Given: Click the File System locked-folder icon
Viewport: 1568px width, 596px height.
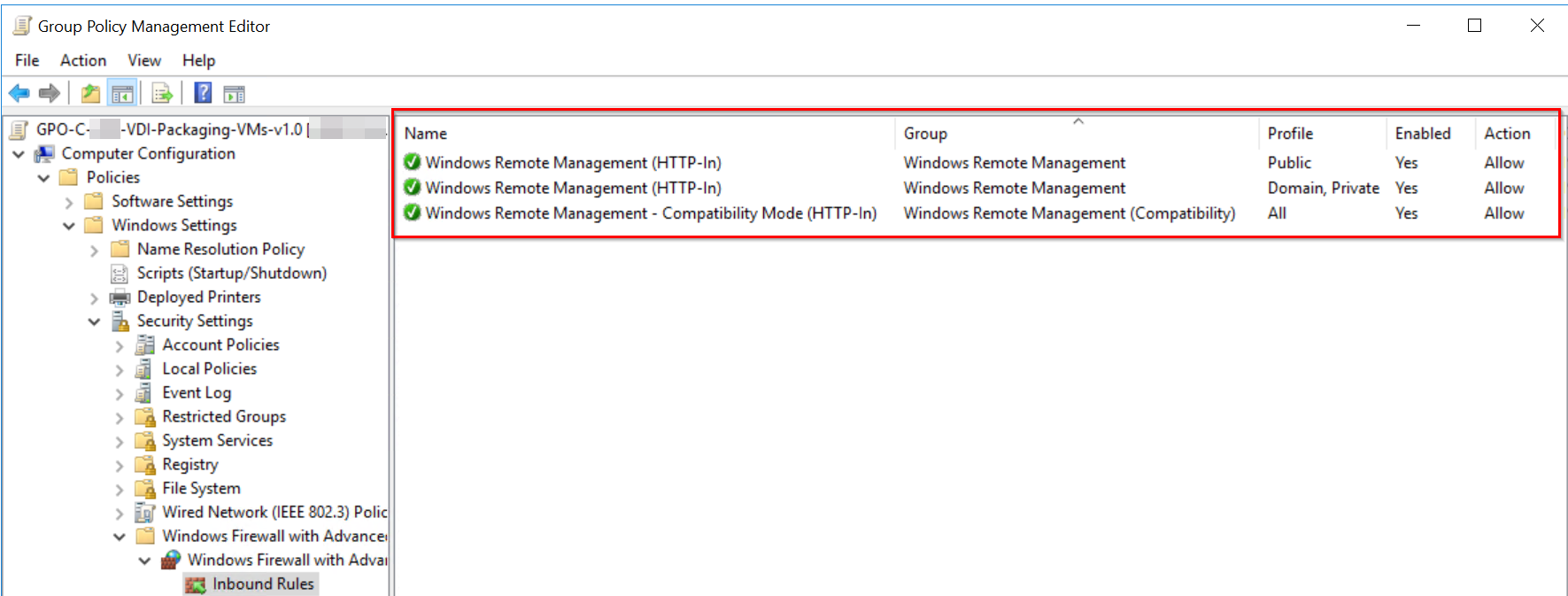Looking at the screenshot, I should (x=144, y=489).
